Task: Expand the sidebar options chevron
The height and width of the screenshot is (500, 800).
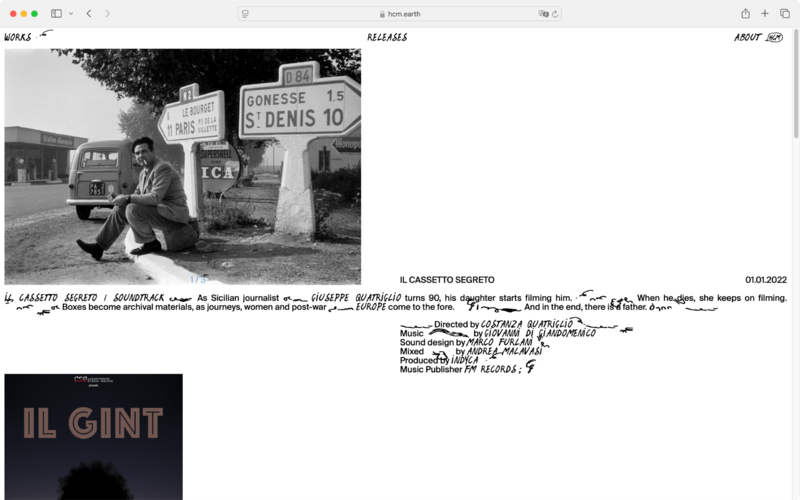Action: click(x=70, y=14)
